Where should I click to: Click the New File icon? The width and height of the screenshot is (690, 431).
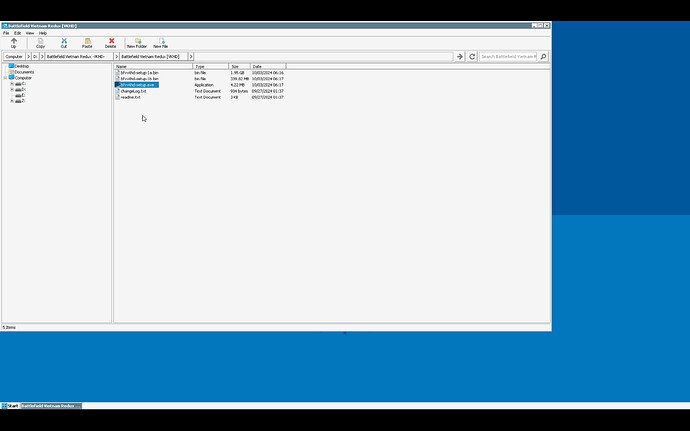(x=160, y=42)
